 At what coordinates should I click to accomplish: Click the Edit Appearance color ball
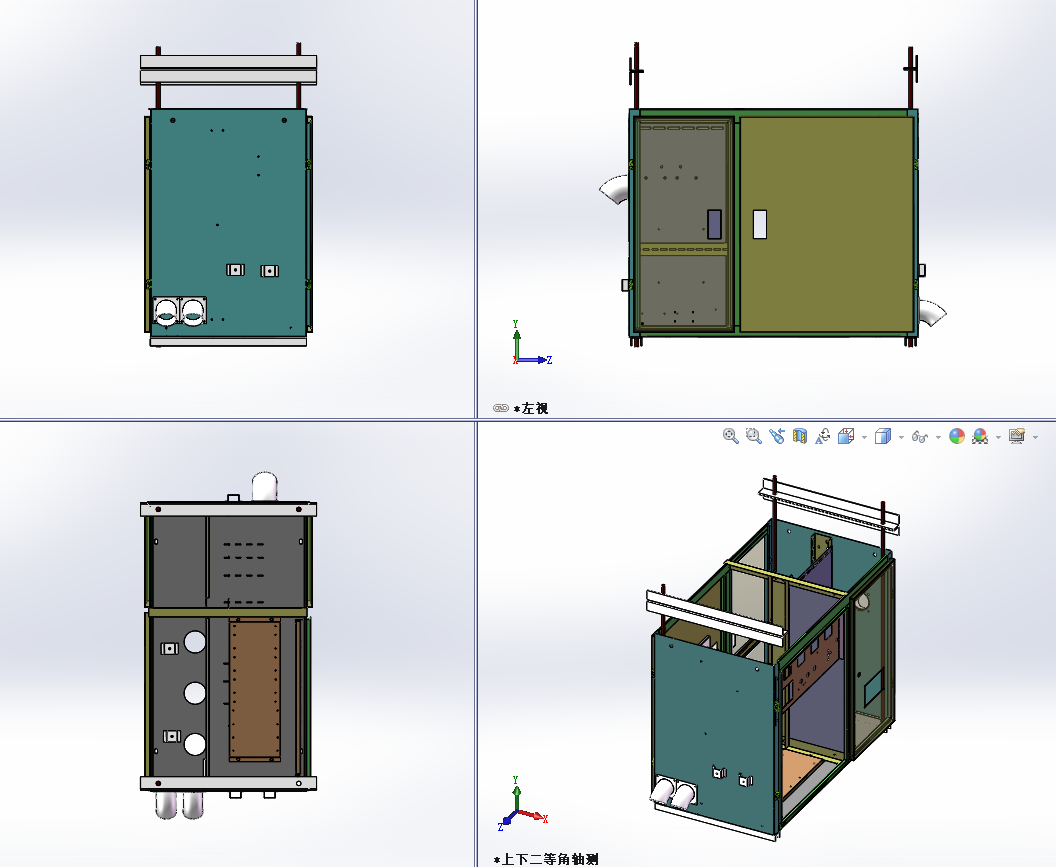tap(956, 436)
